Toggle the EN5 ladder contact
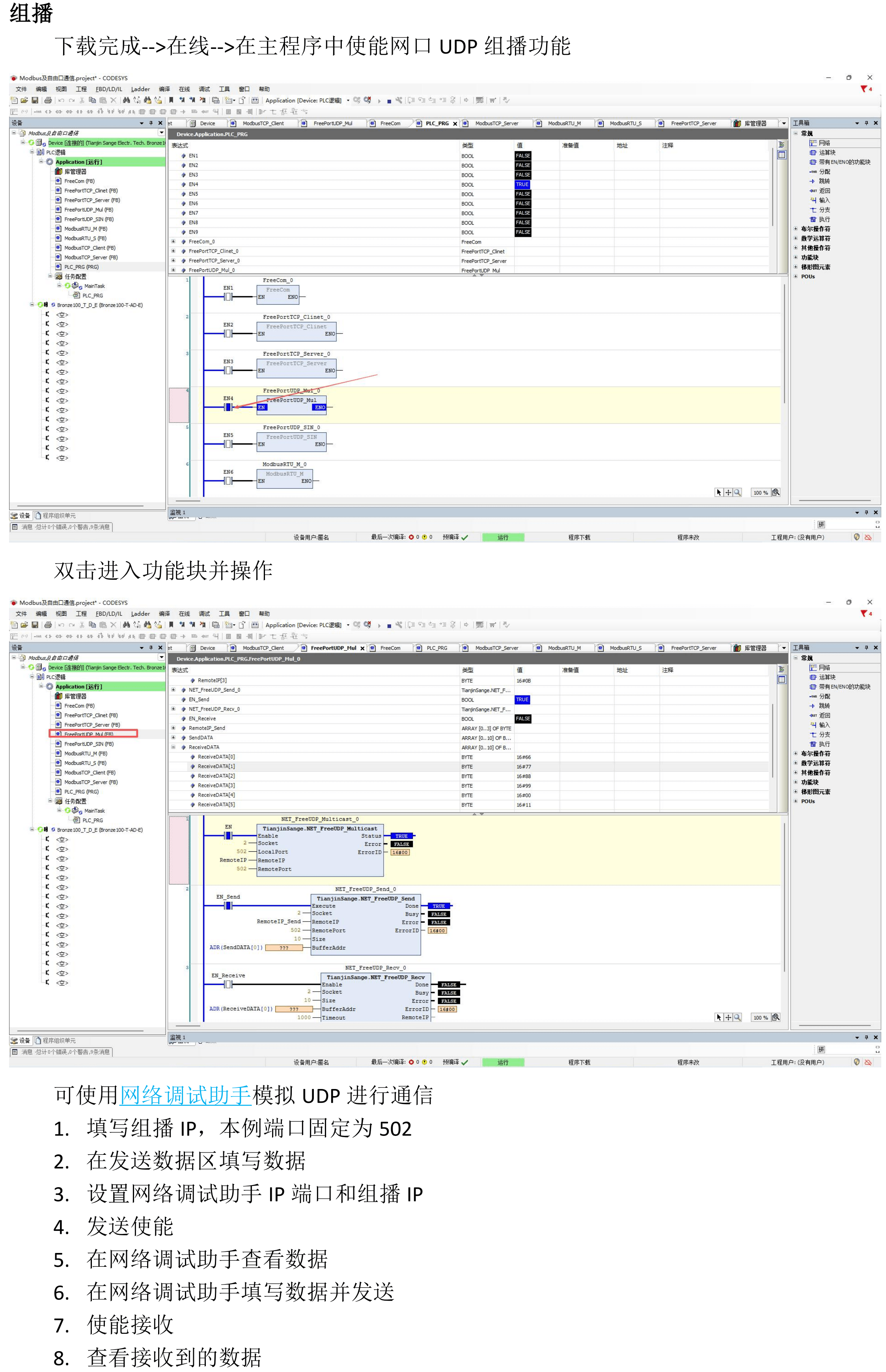The image size is (886, 1372). [x=228, y=444]
